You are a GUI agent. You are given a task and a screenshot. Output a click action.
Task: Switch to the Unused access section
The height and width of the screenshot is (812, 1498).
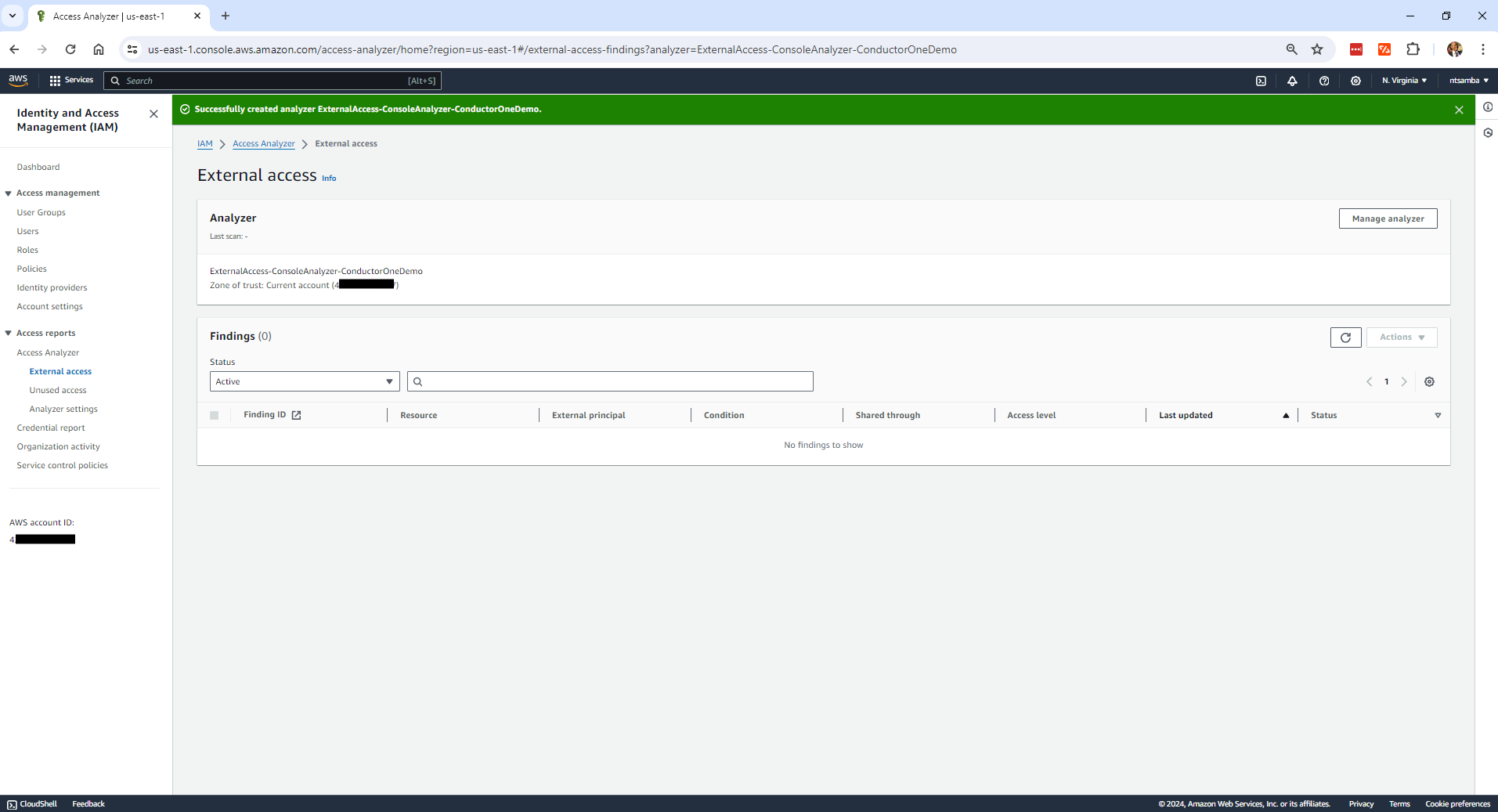[57, 390]
